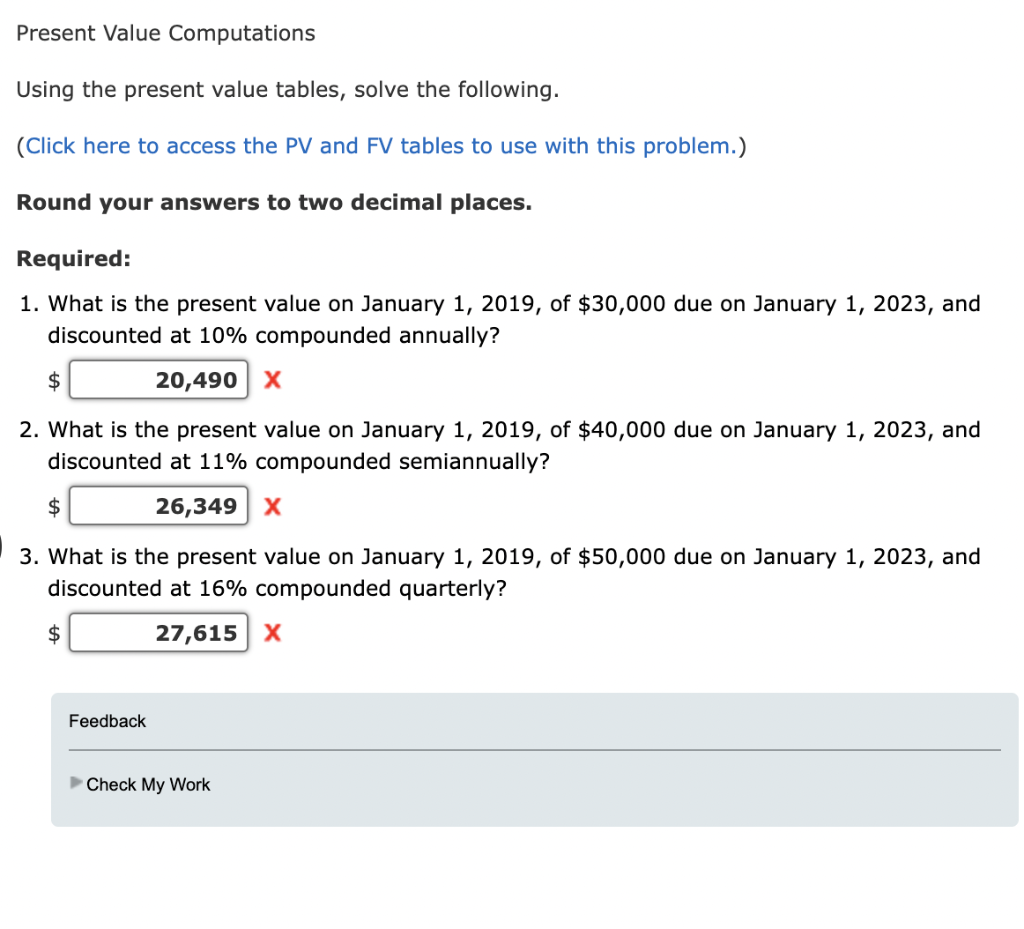Select the third answer field showing 27,615

158,632
